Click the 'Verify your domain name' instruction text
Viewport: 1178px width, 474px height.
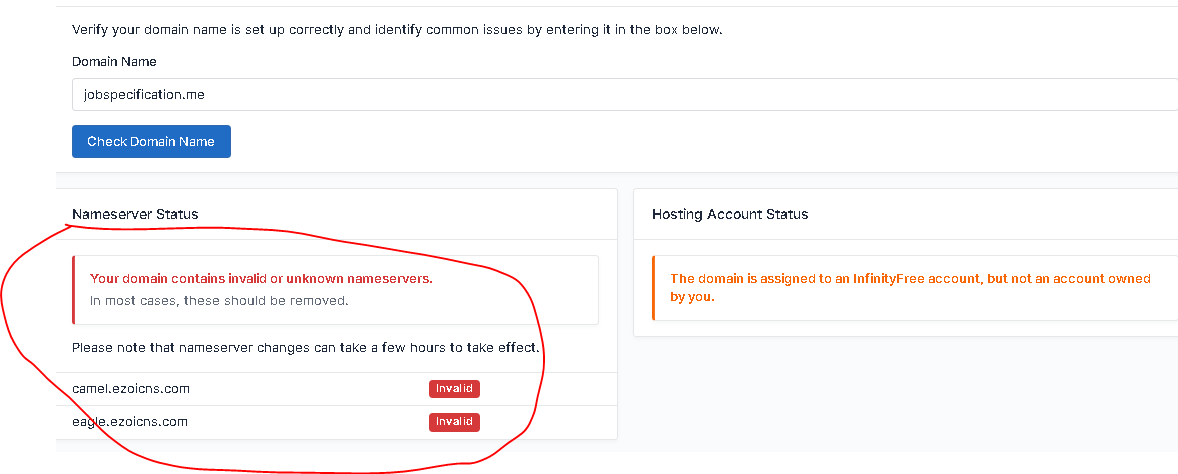coord(397,31)
